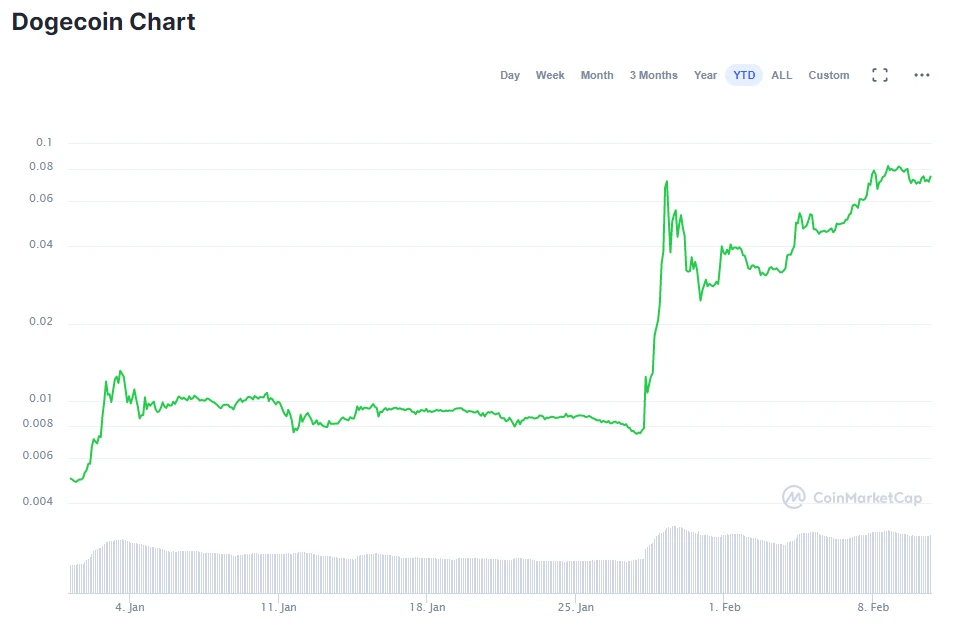
Task: Click the 1. Feb date label
Action: tap(724, 607)
